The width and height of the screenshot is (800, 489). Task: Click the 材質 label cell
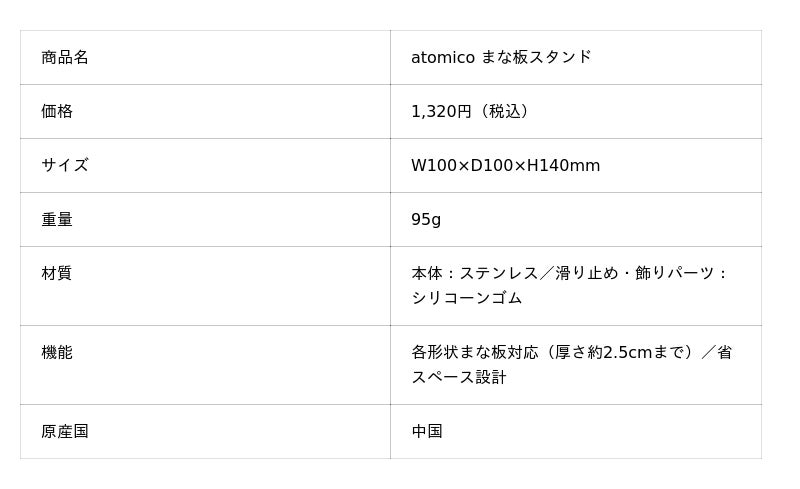tap(57, 273)
